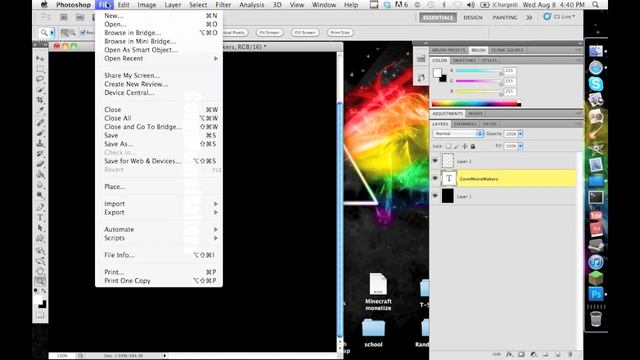Switch to the Masks tab

476,113
